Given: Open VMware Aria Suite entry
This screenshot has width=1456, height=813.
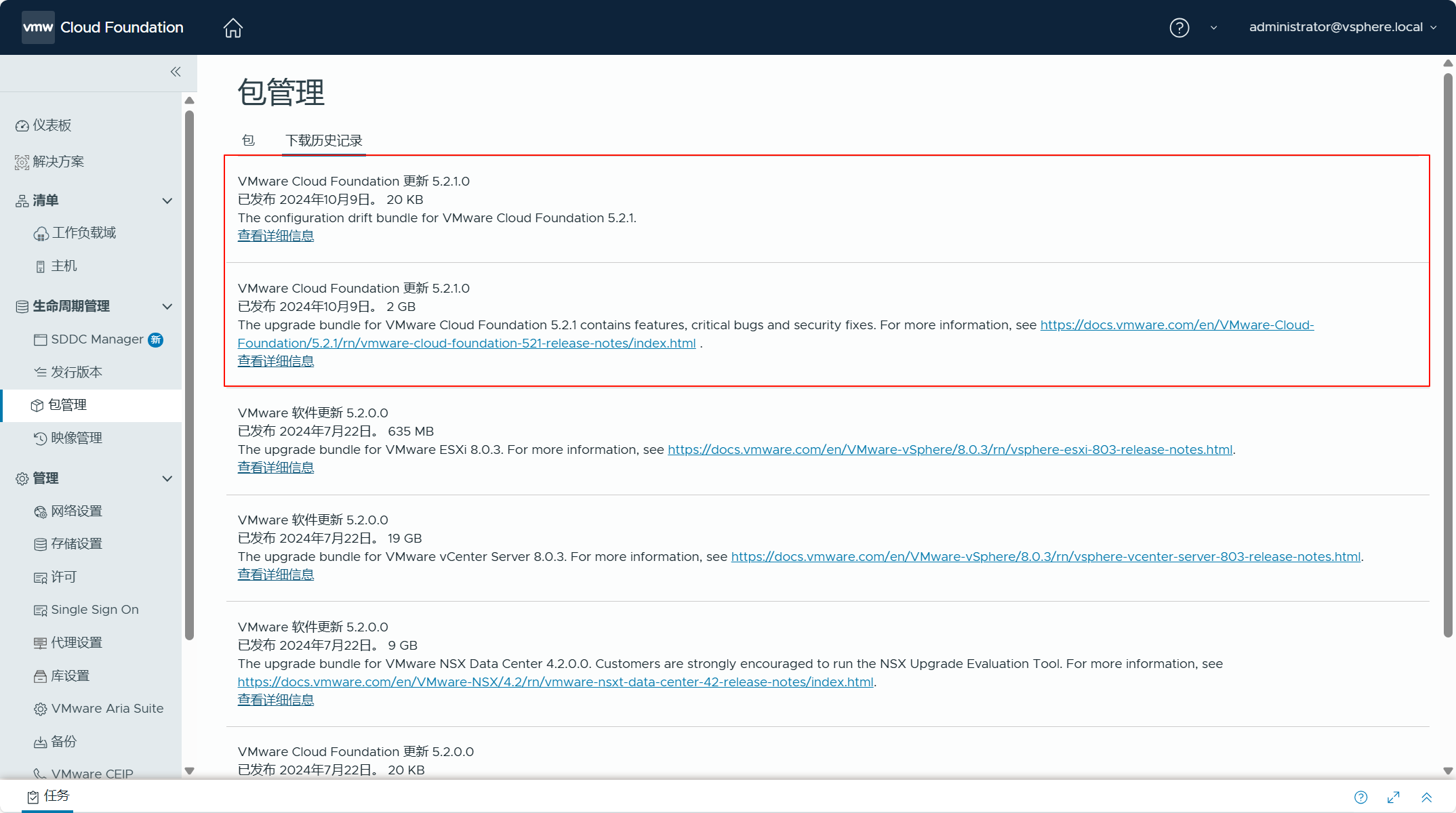Looking at the screenshot, I should pyautogui.click(x=107, y=708).
